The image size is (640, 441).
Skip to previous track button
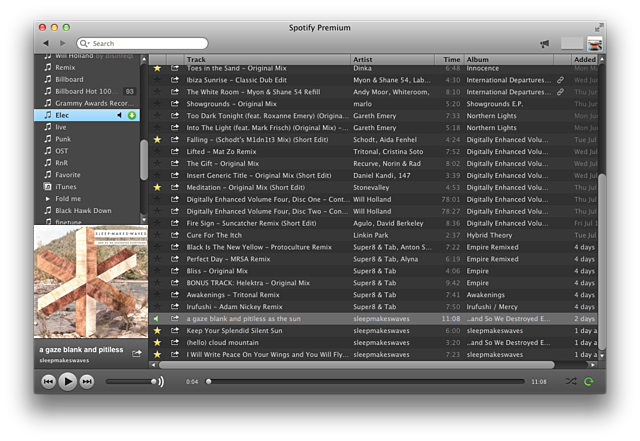(48, 382)
